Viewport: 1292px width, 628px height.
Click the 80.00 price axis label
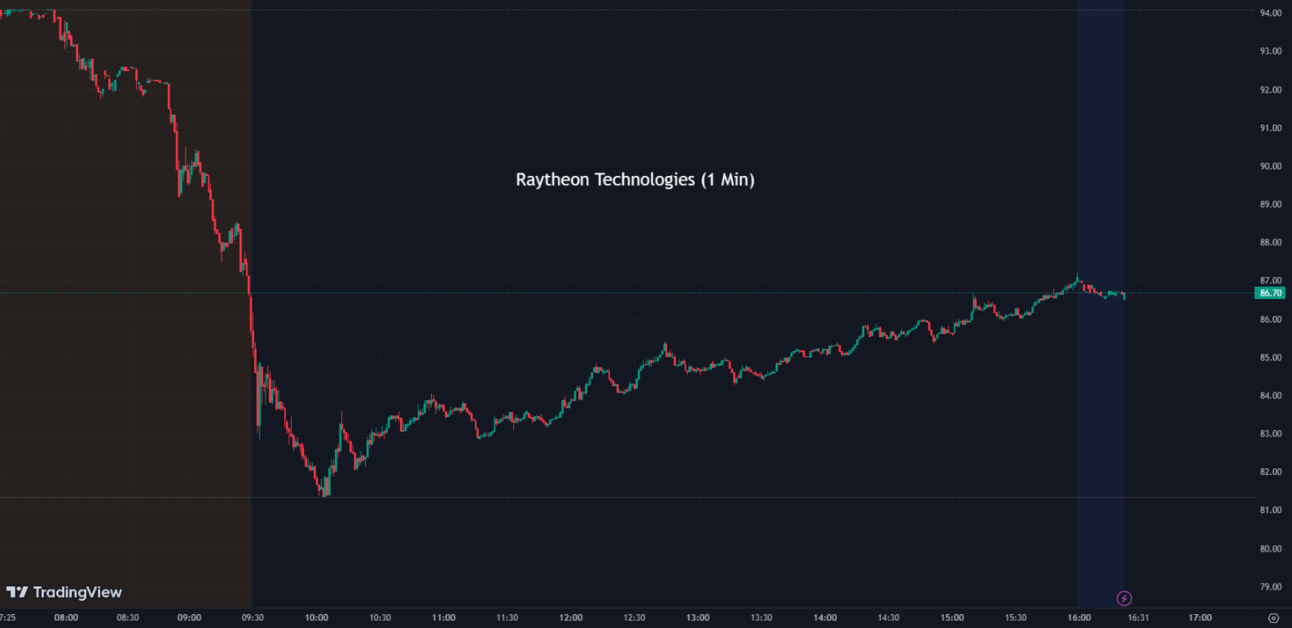point(1270,548)
